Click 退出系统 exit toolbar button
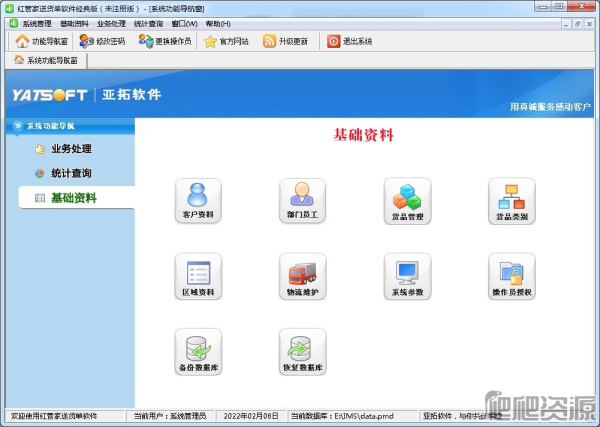600x427 pixels. [x=349, y=41]
